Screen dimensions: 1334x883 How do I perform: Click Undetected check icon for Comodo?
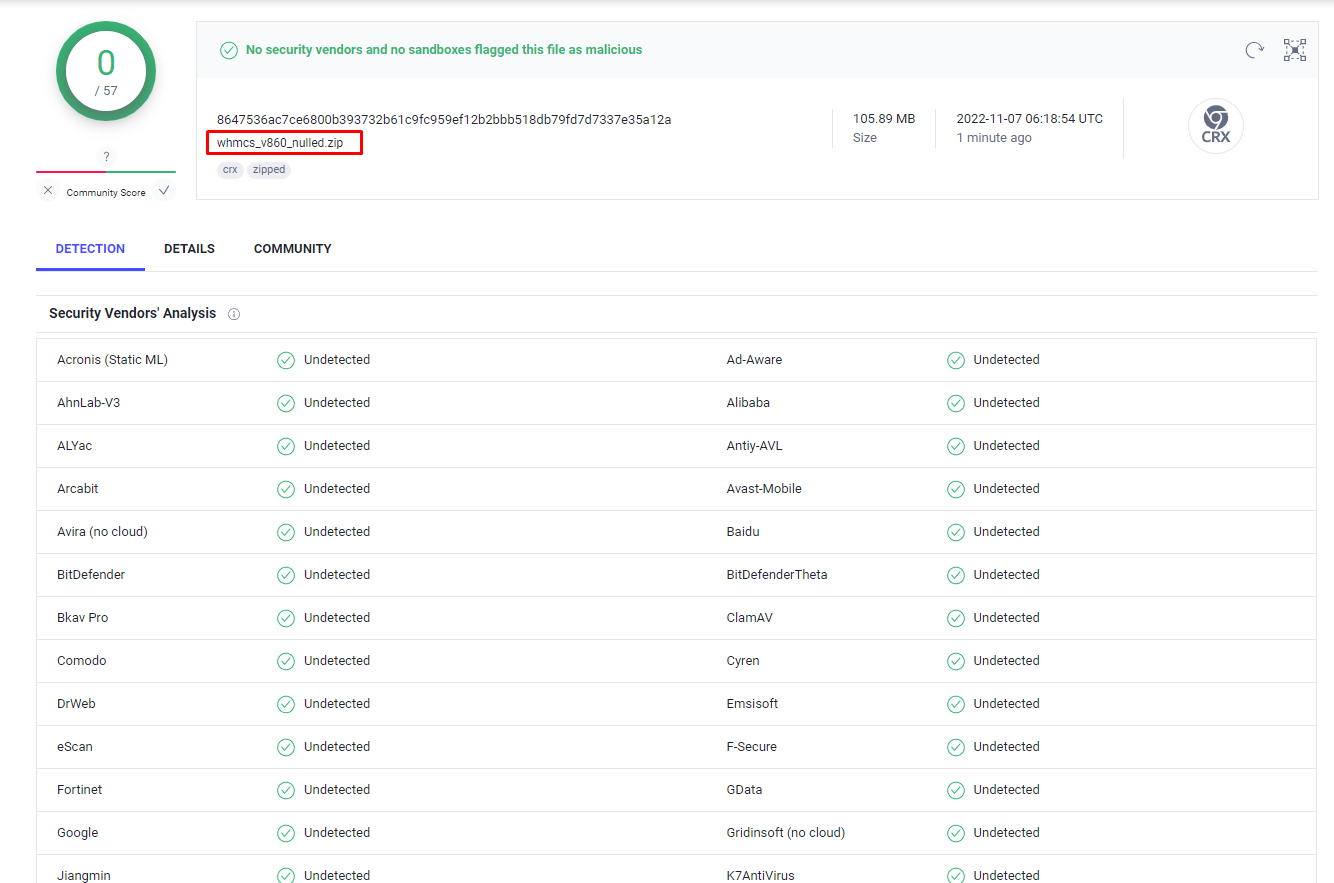(x=286, y=661)
